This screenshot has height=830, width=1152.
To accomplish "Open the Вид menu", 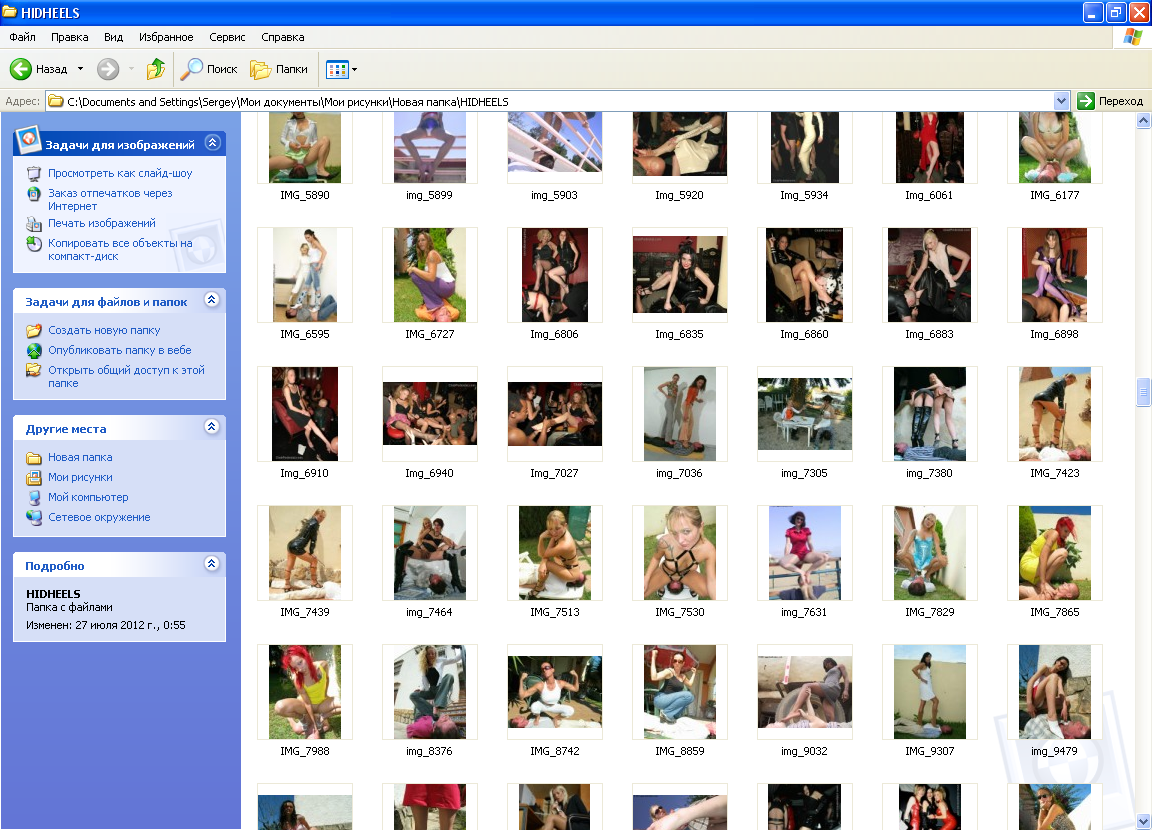I will coord(113,37).
